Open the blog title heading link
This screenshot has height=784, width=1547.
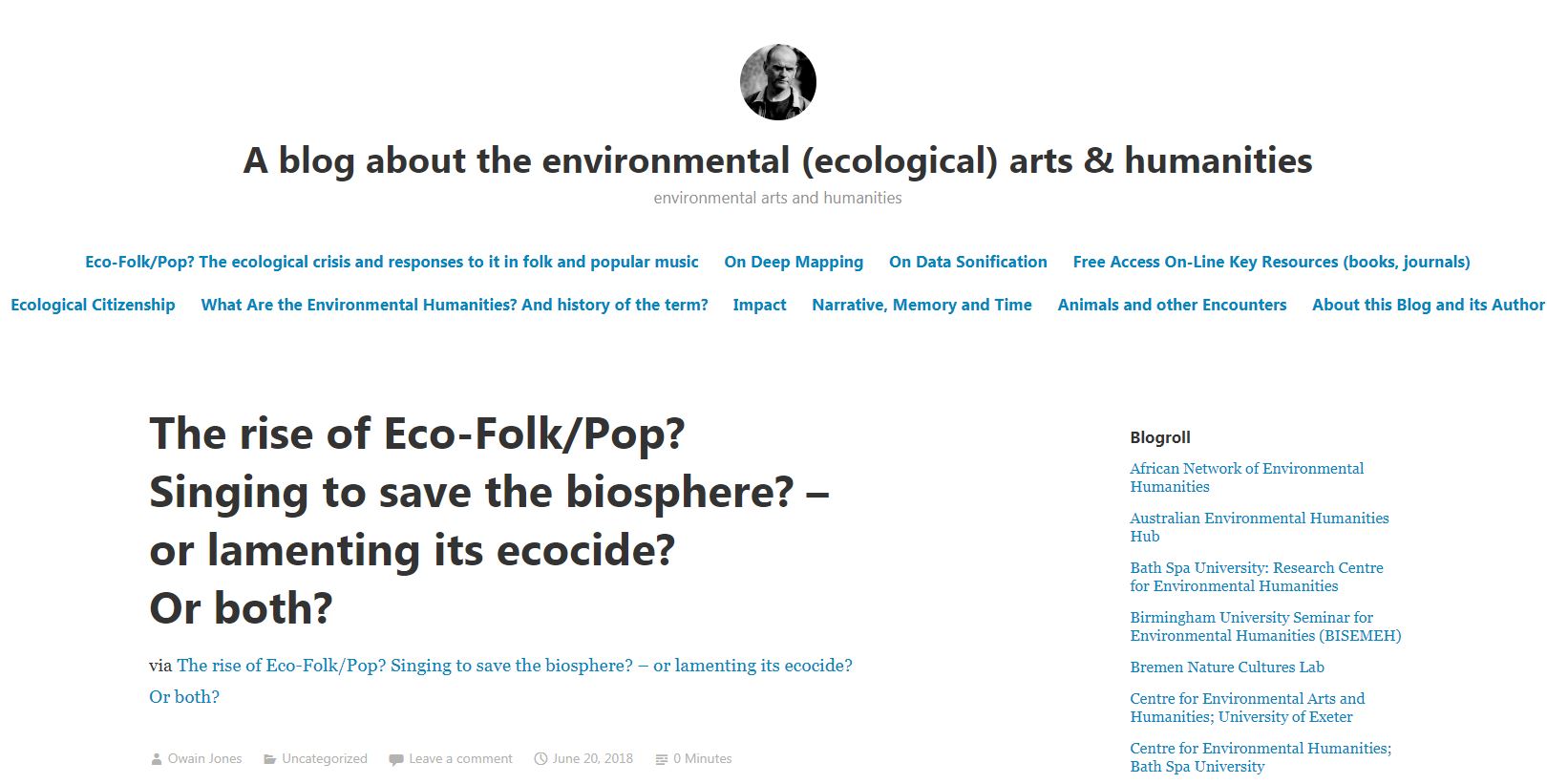coord(777,160)
